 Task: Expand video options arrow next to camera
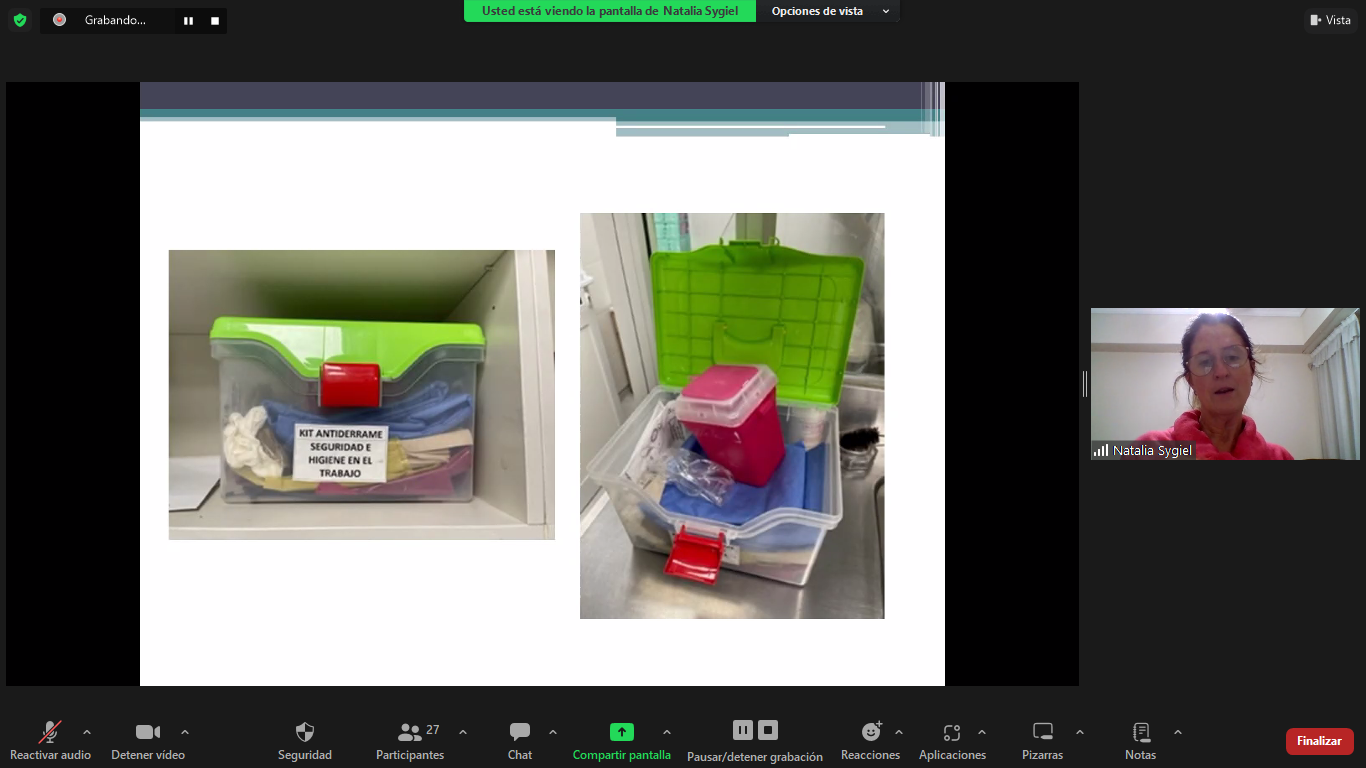(x=185, y=732)
